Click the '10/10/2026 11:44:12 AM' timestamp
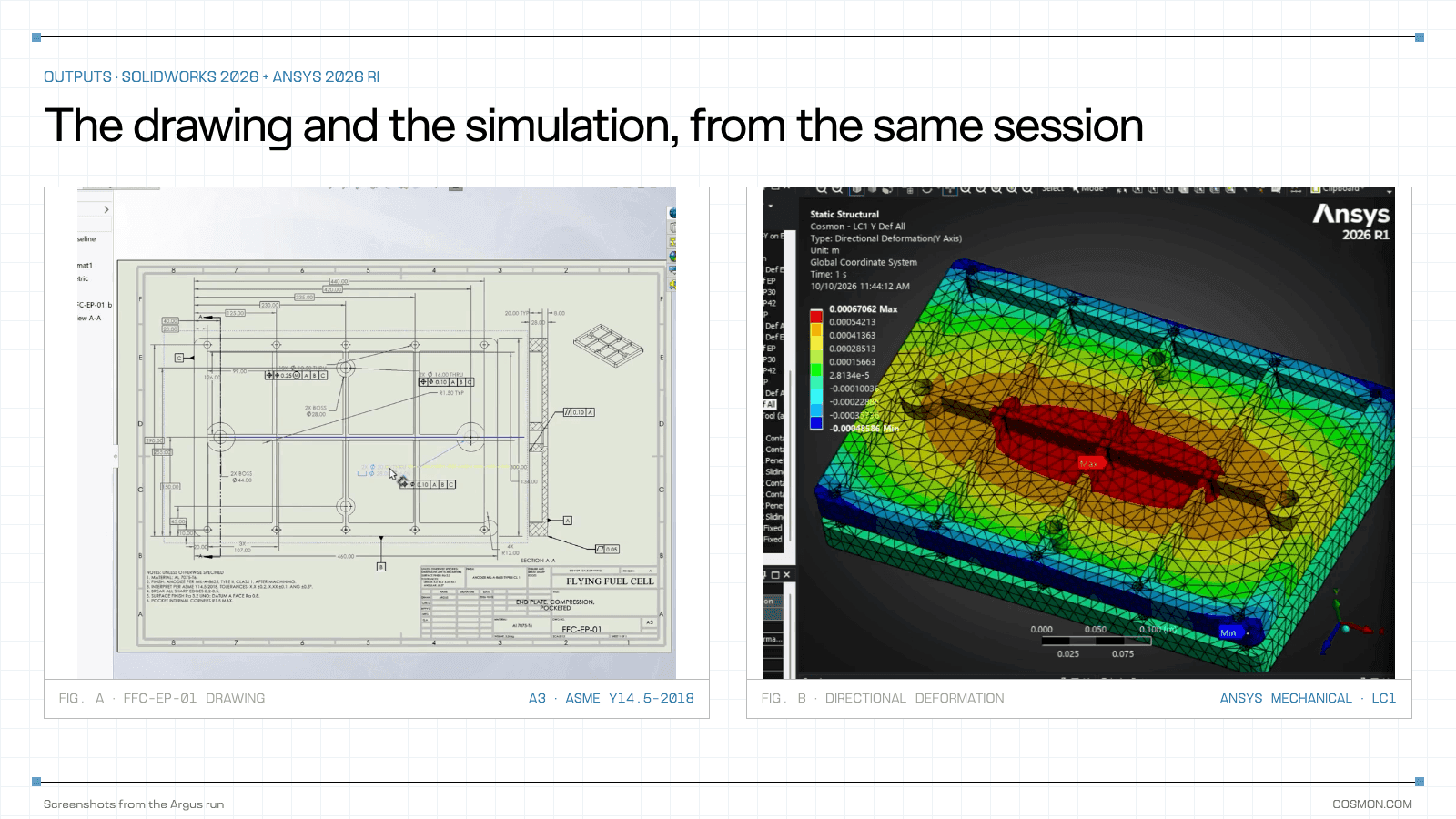The image size is (1456, 819). pos(860,286)
